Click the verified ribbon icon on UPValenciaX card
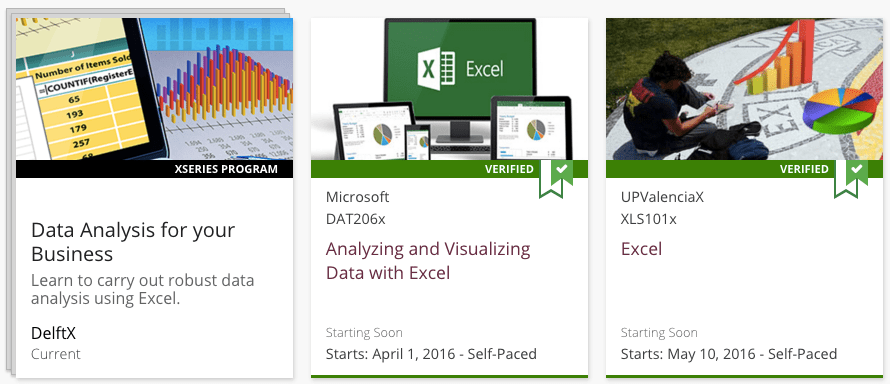The image size is (890, 384). [851, 179]
